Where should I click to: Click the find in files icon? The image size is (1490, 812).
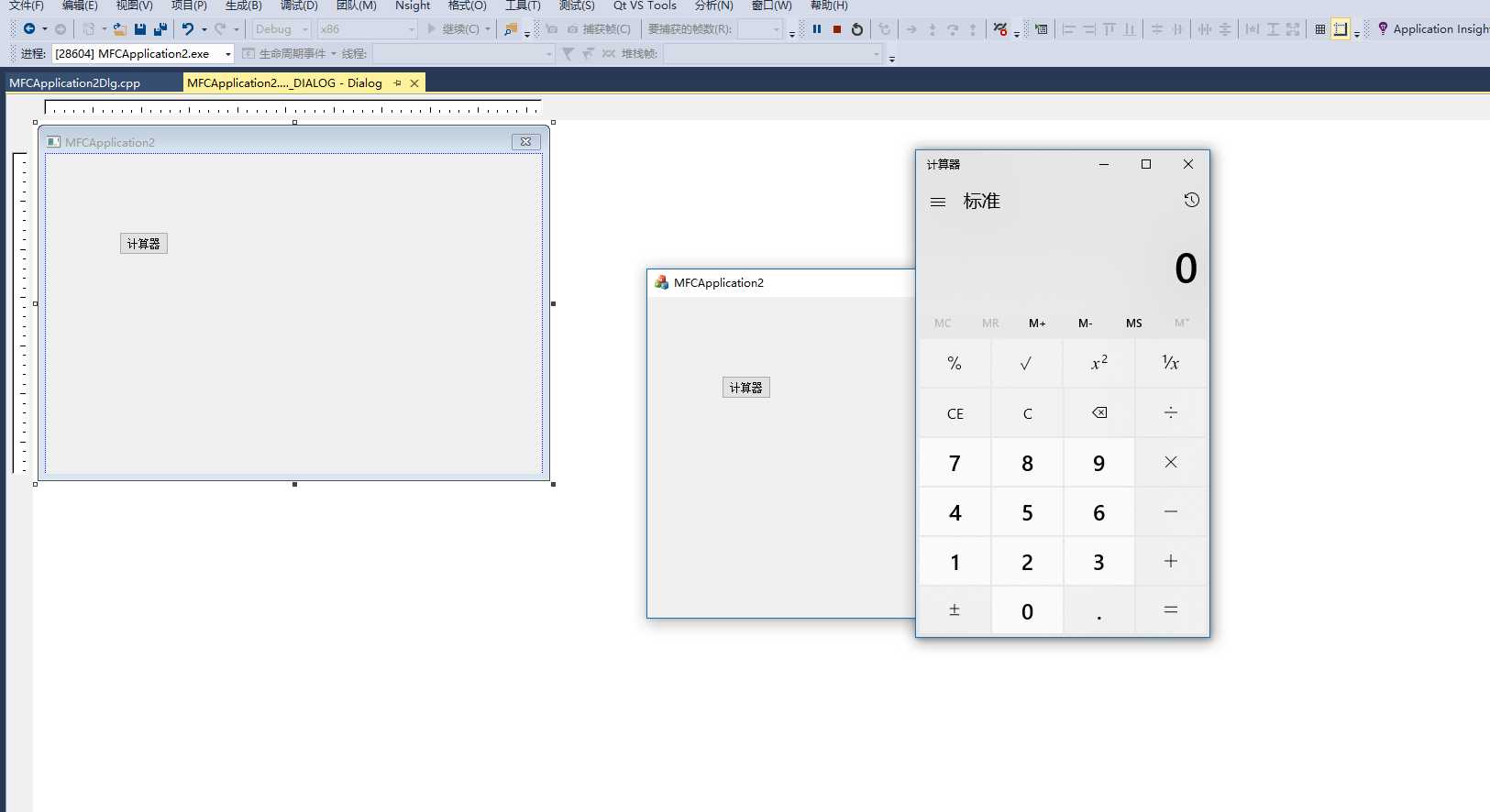(x=511, y=29)
